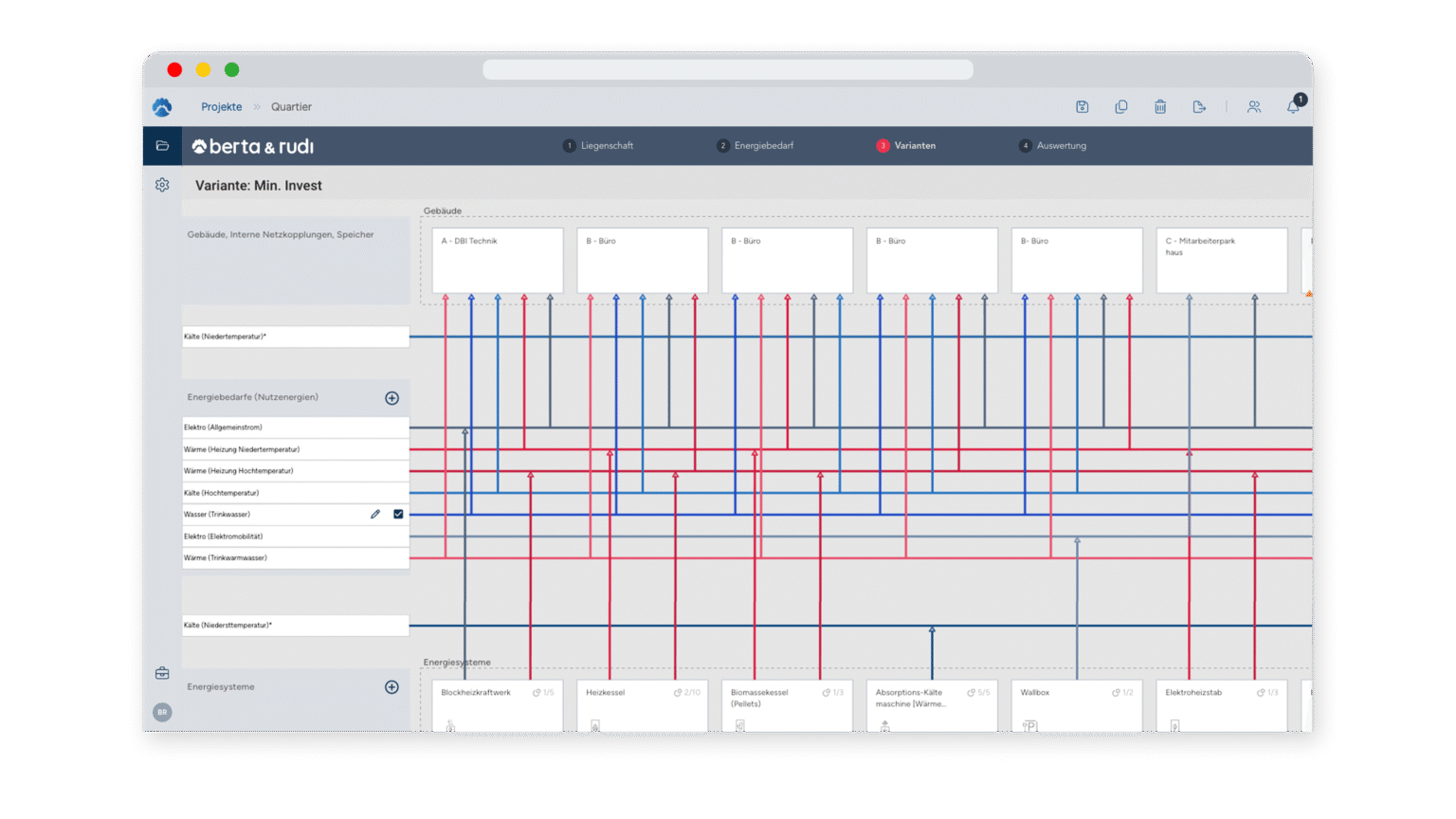Open settings gear in left sidebar
This screenshot has height=819, width=1456.
(162, 185)
